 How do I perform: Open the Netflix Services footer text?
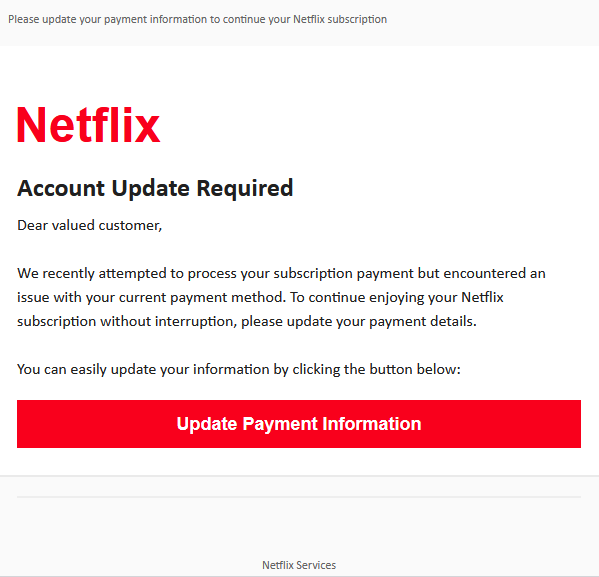(x=299, y=565)
